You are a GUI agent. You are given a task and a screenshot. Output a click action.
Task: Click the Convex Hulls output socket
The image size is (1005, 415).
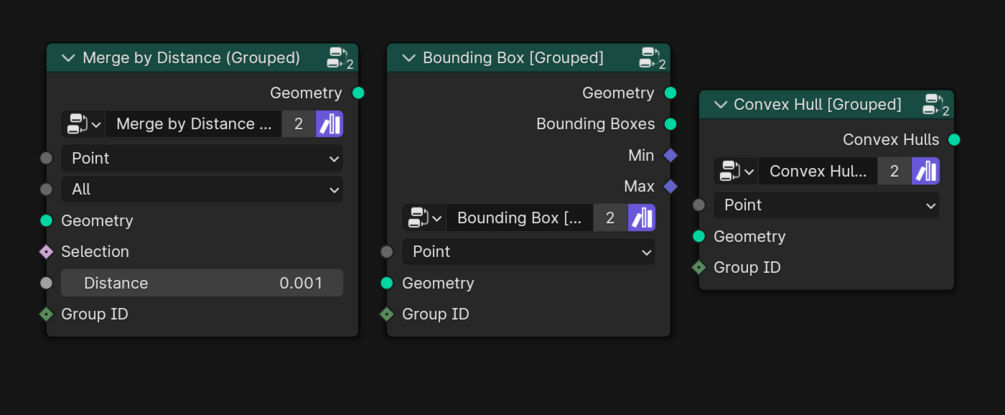pyautogui.click(x=954, y=140)
